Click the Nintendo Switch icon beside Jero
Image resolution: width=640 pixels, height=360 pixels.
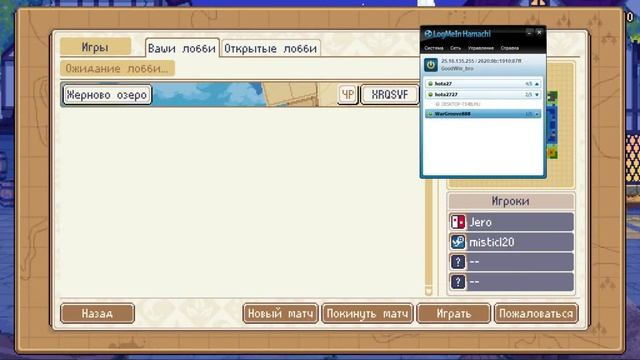(458, 222)
